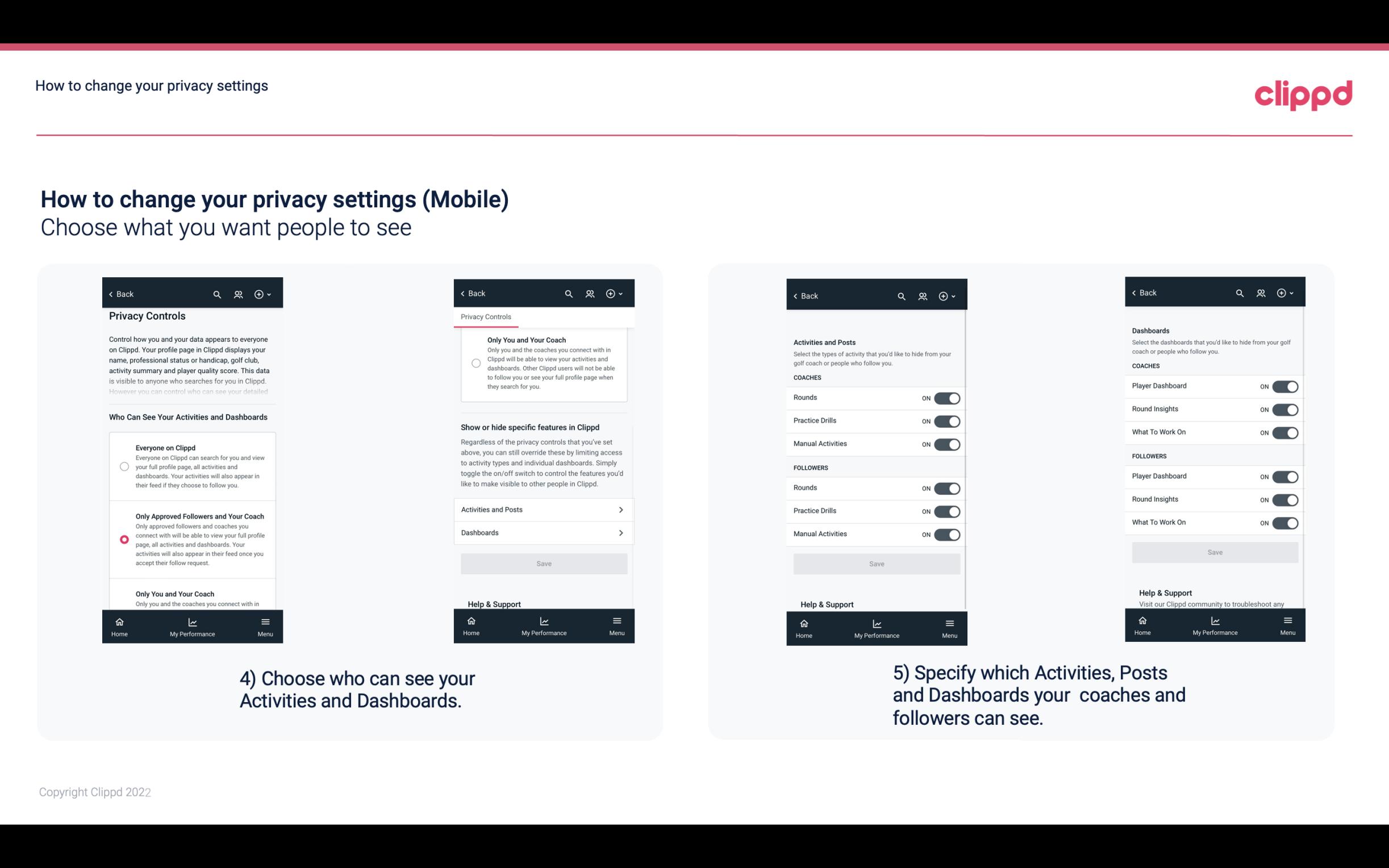This screenshot has width=1389, height=868.
Task: Toggle Player Dashboard ON for Followers
Action: pos(1284,476)
